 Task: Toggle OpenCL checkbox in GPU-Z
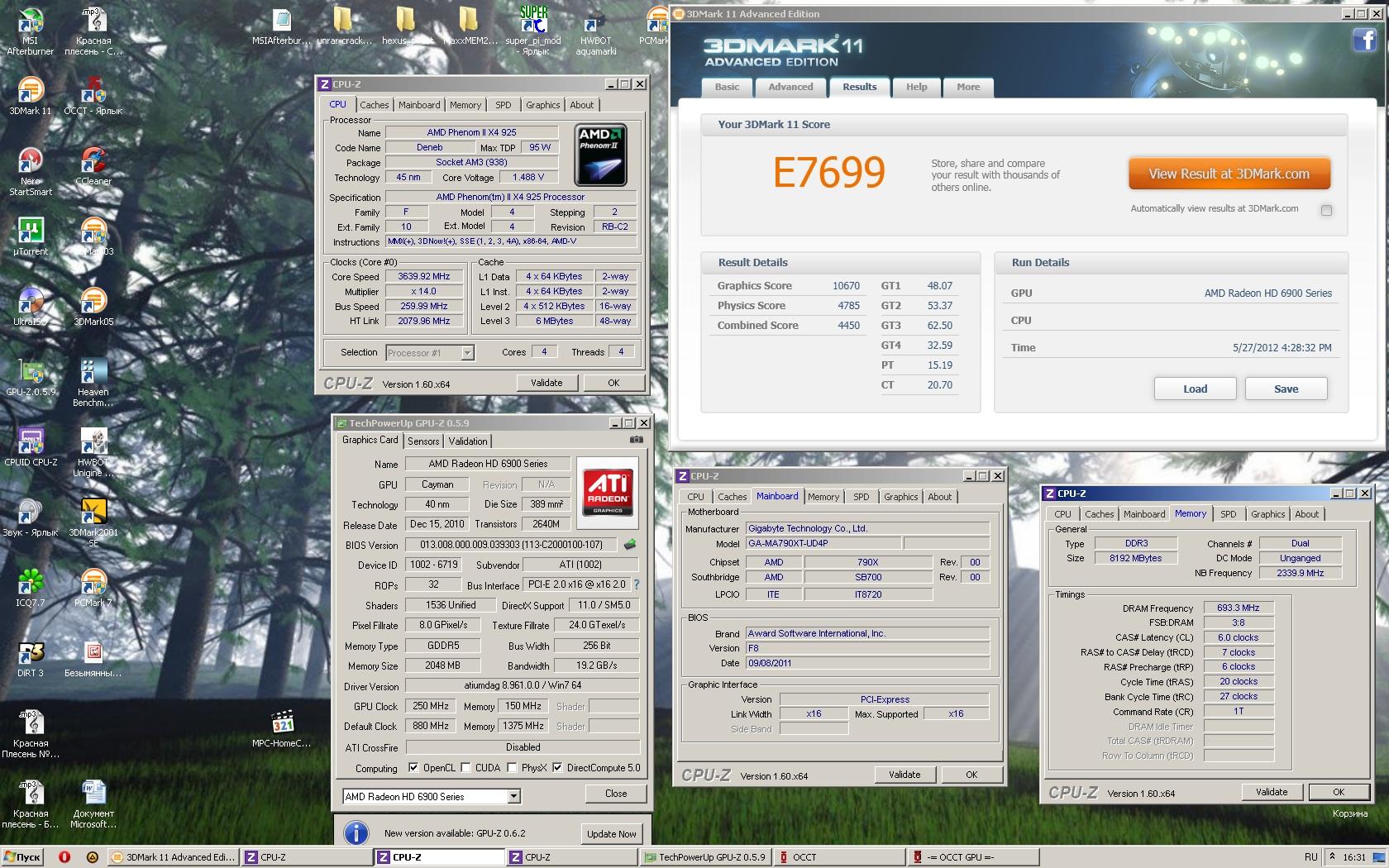413,767
